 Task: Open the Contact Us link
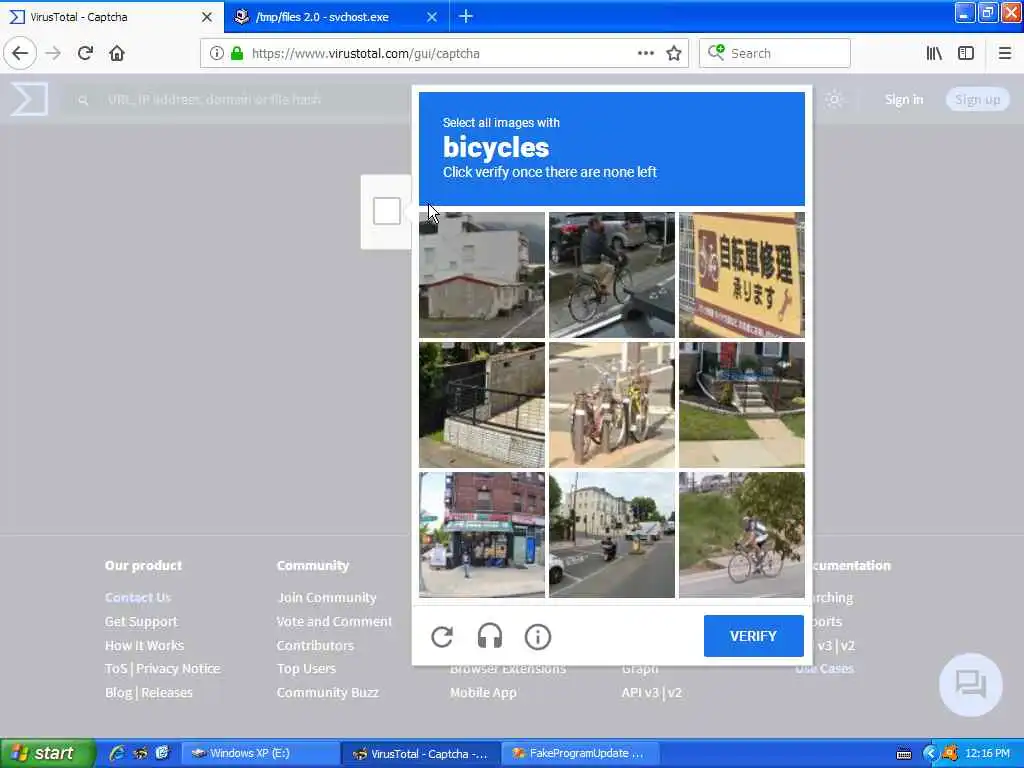click(138, 597)
